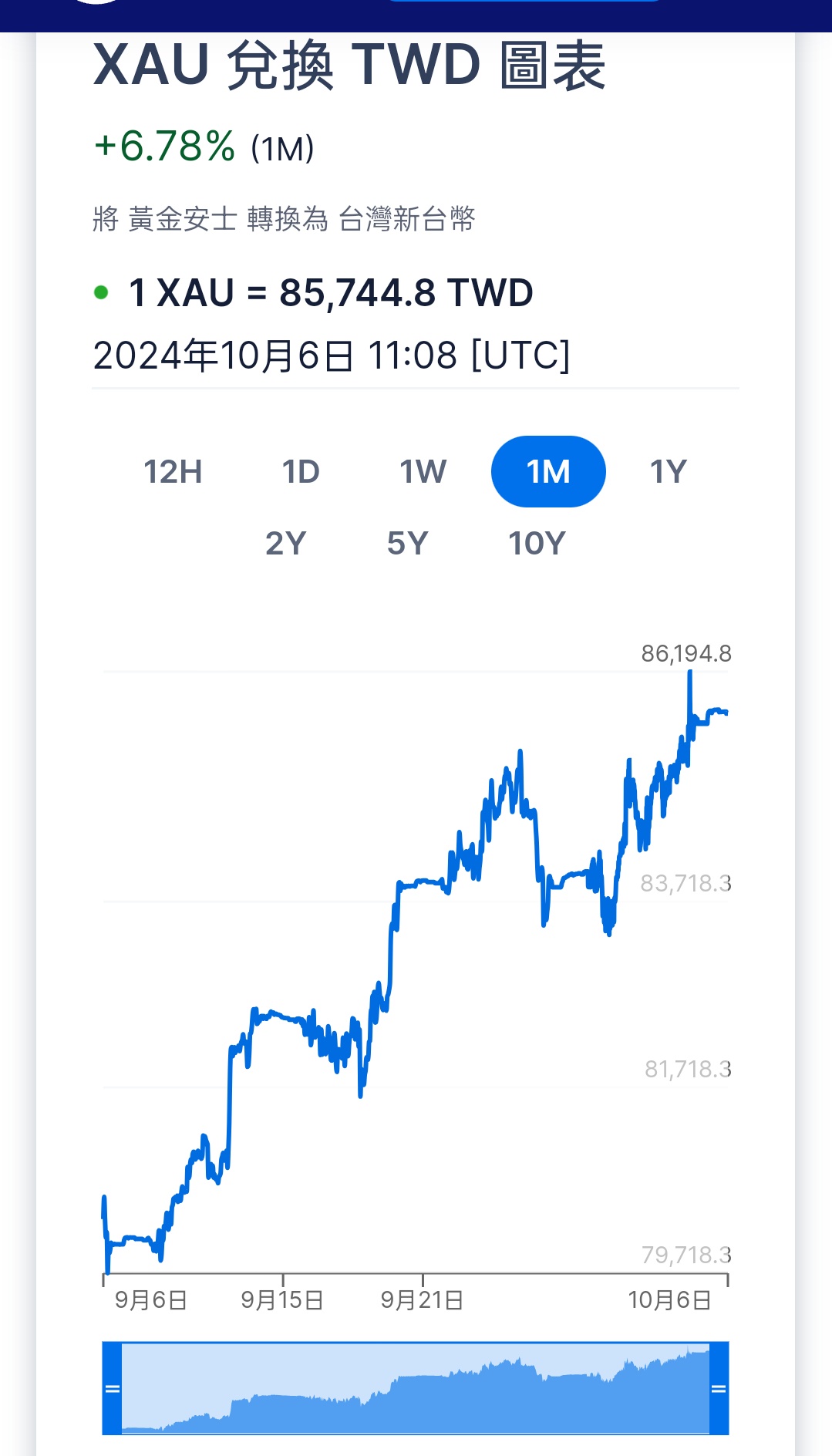Switch to the 2Y range

click(285, 544)
